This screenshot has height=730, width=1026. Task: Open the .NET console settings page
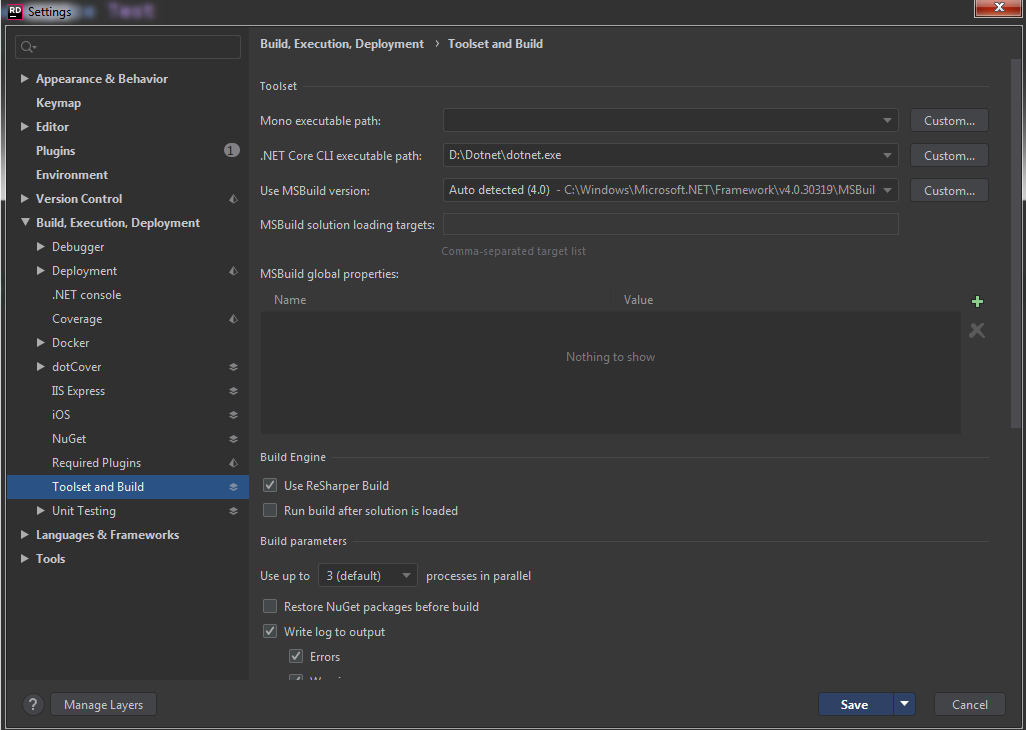[x=86, y=295]
